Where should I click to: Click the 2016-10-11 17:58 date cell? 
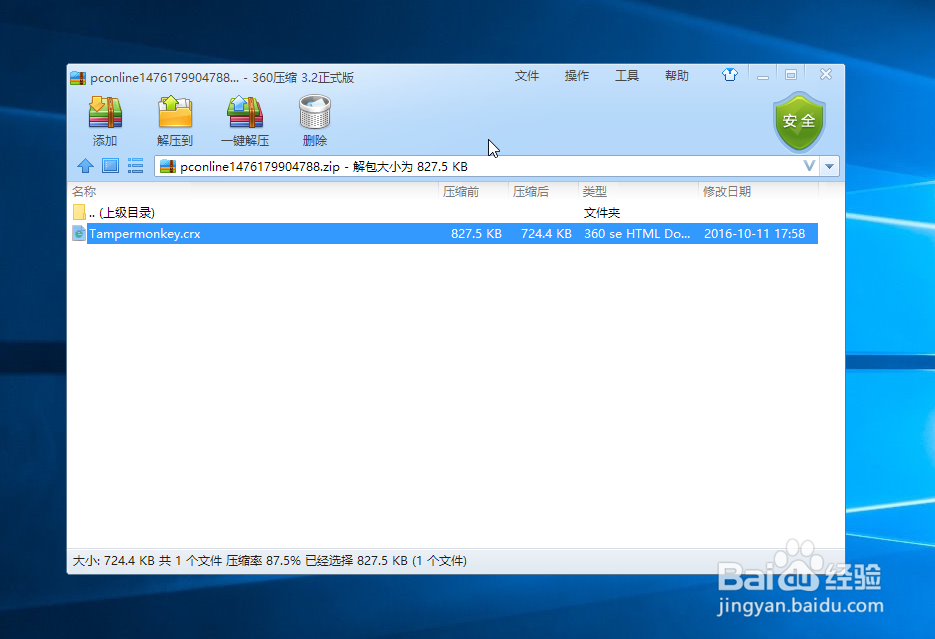click(754, 234)
